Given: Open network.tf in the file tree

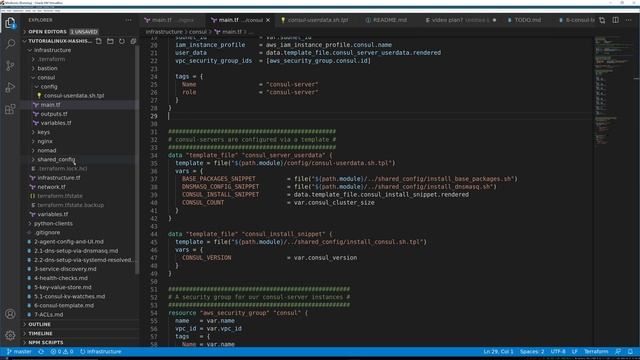Looking at the screenshot, I should coord(51,187).
